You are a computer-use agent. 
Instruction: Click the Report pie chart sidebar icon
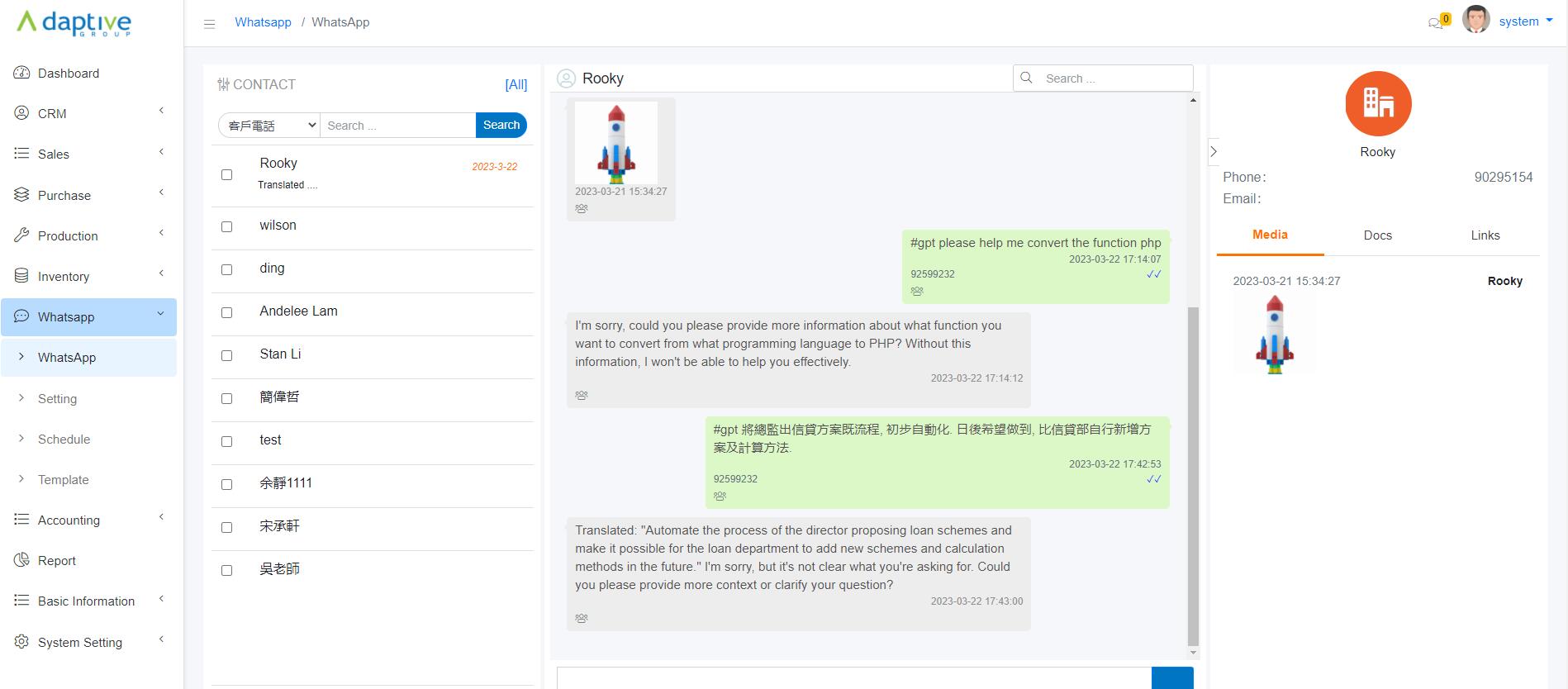click(x=21, y=560)
